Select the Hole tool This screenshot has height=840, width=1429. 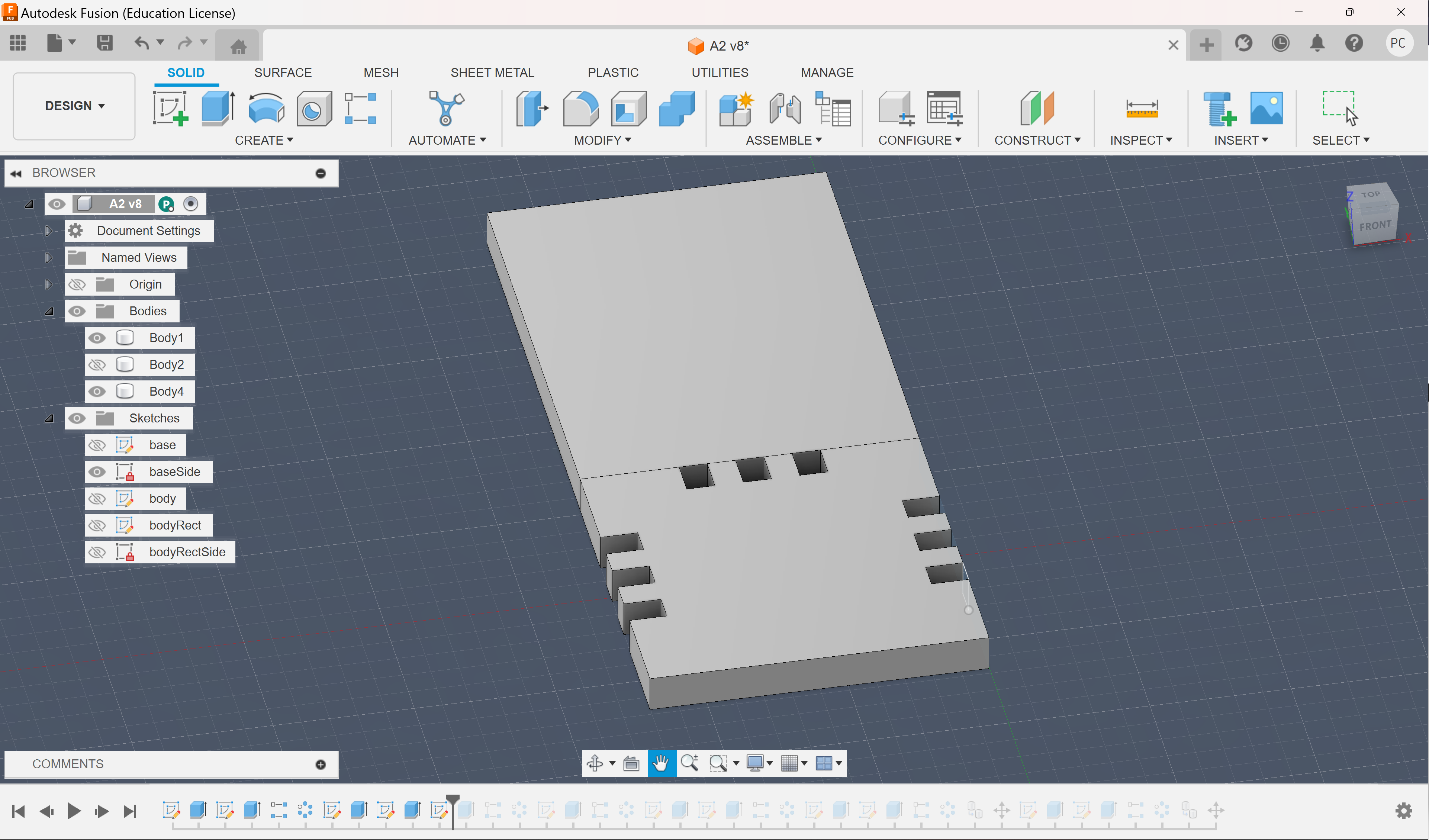point(313,108)
